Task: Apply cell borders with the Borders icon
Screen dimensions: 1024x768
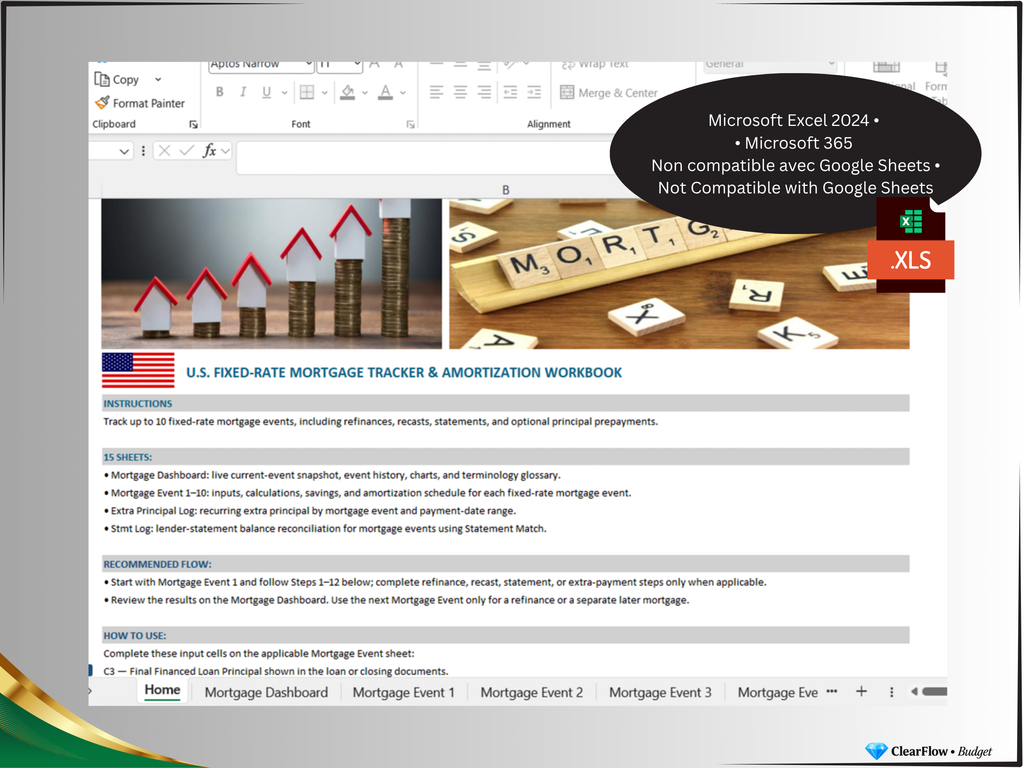Action: [x=306, y=92]
